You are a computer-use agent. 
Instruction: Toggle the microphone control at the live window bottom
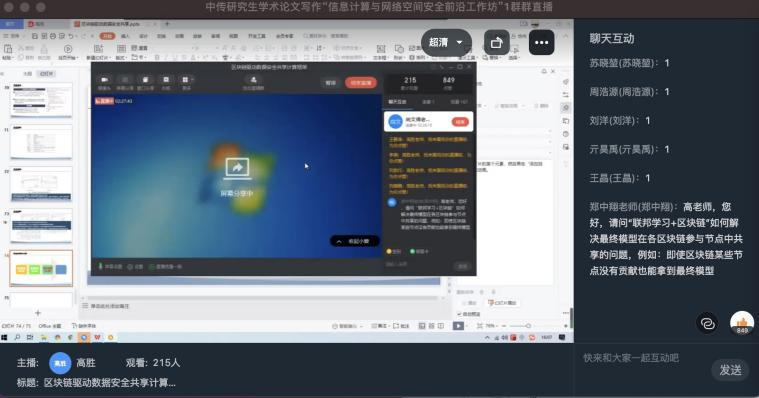tap(101, 266)
